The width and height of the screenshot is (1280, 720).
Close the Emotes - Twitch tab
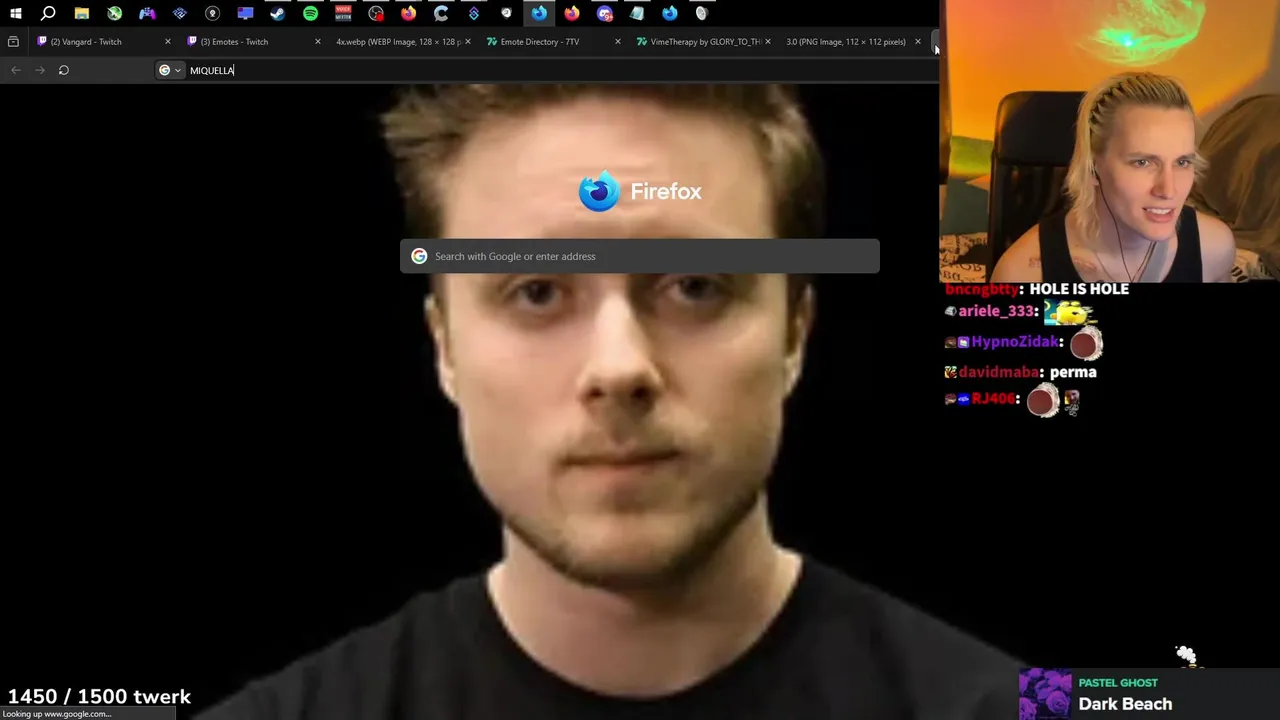click(x=317, y=42)
